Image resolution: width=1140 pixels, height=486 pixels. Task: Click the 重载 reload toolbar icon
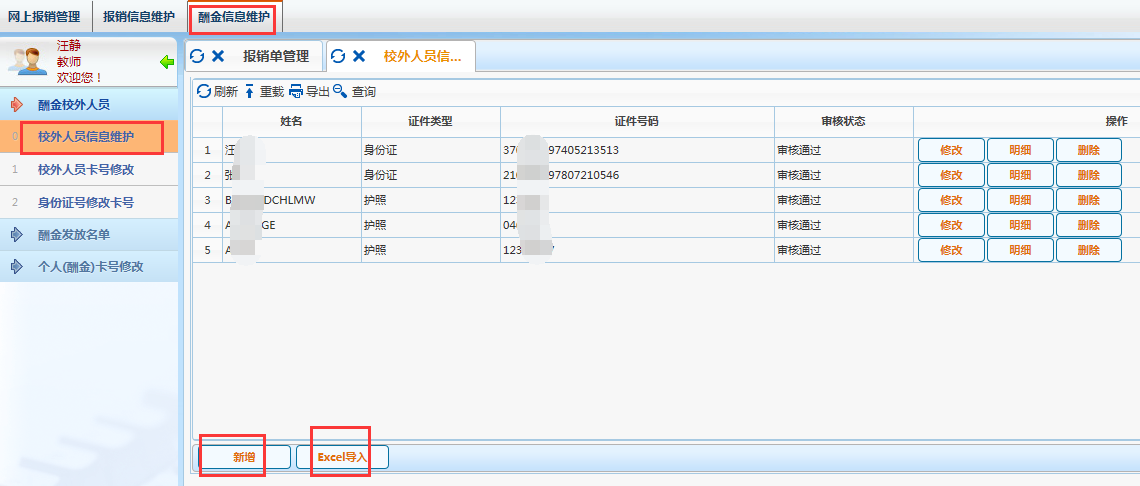click(250, 91)
